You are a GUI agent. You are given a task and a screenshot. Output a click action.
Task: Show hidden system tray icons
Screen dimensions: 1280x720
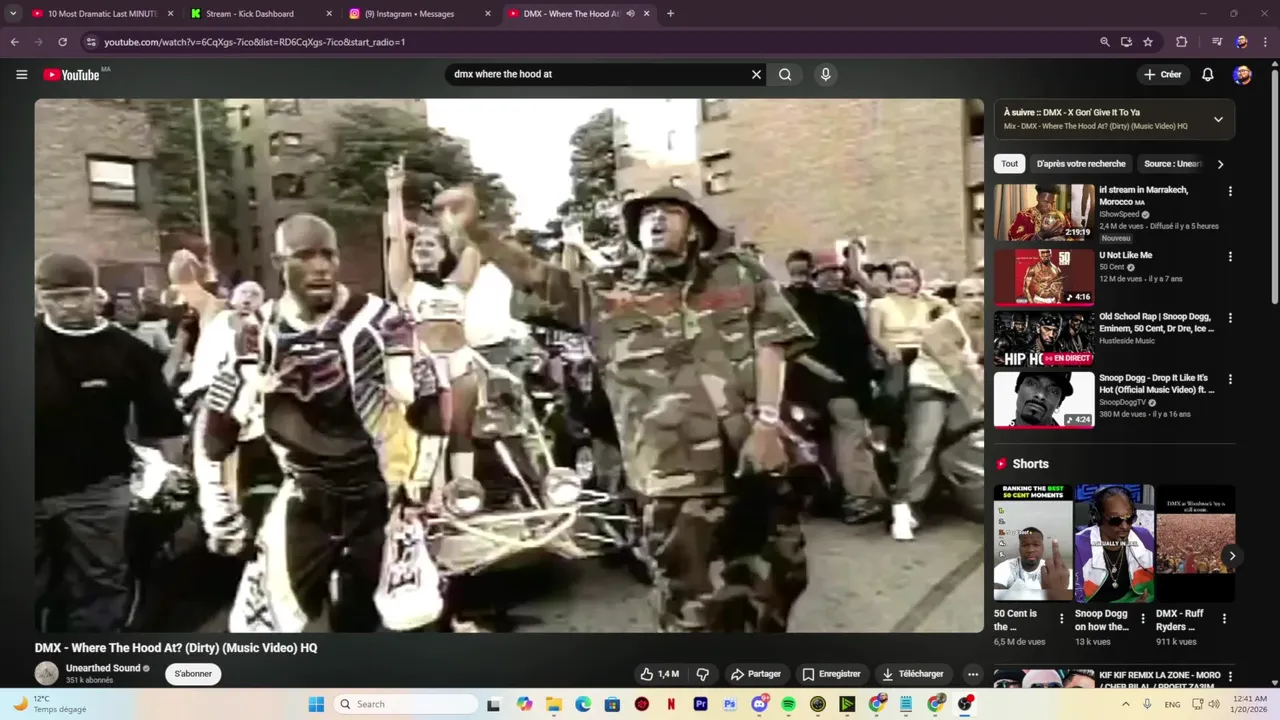tap(1126, 704)
